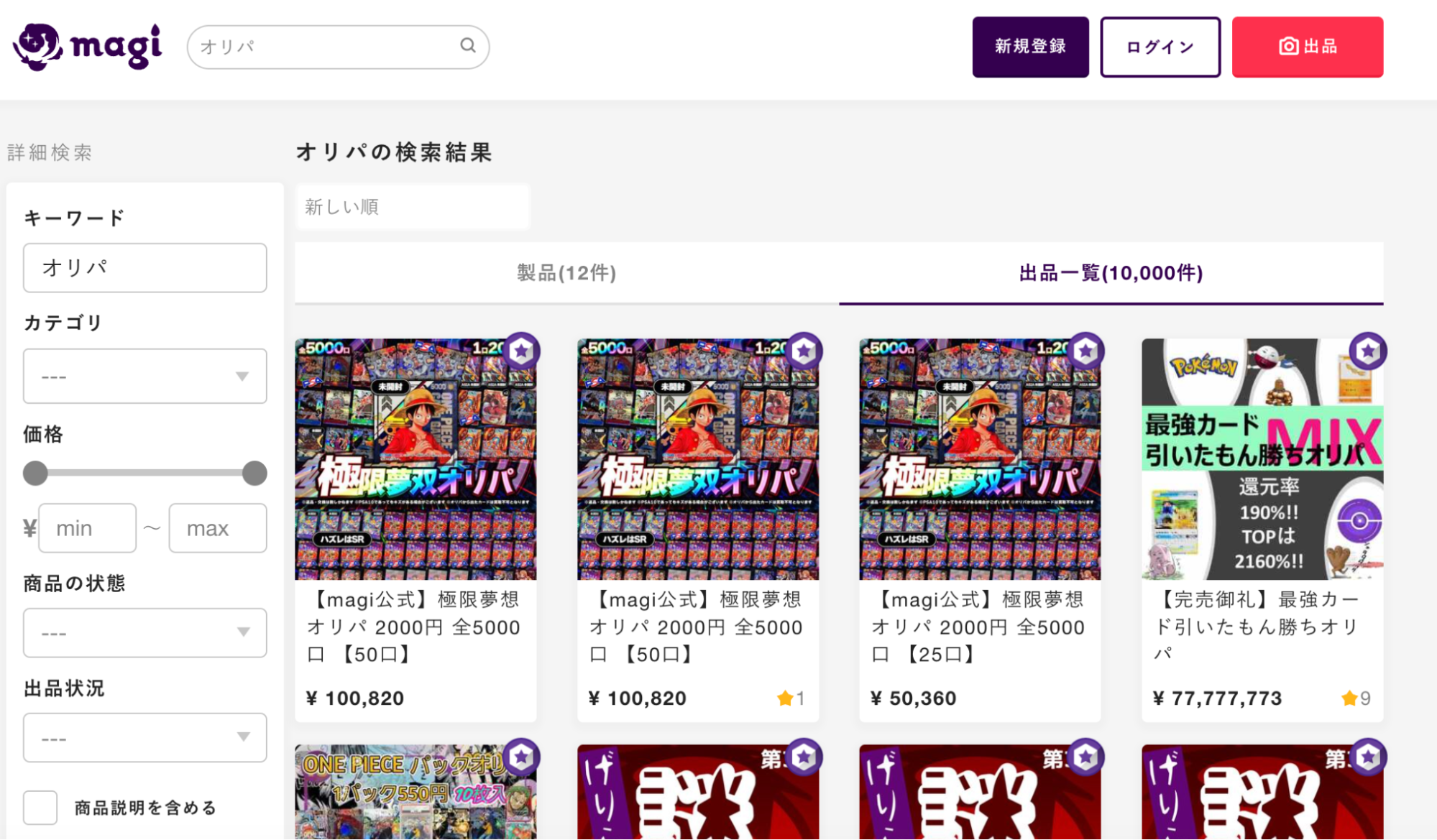Click the search magnifier icon
Screen dimensions: 1437x840
(x=468, y=46)
